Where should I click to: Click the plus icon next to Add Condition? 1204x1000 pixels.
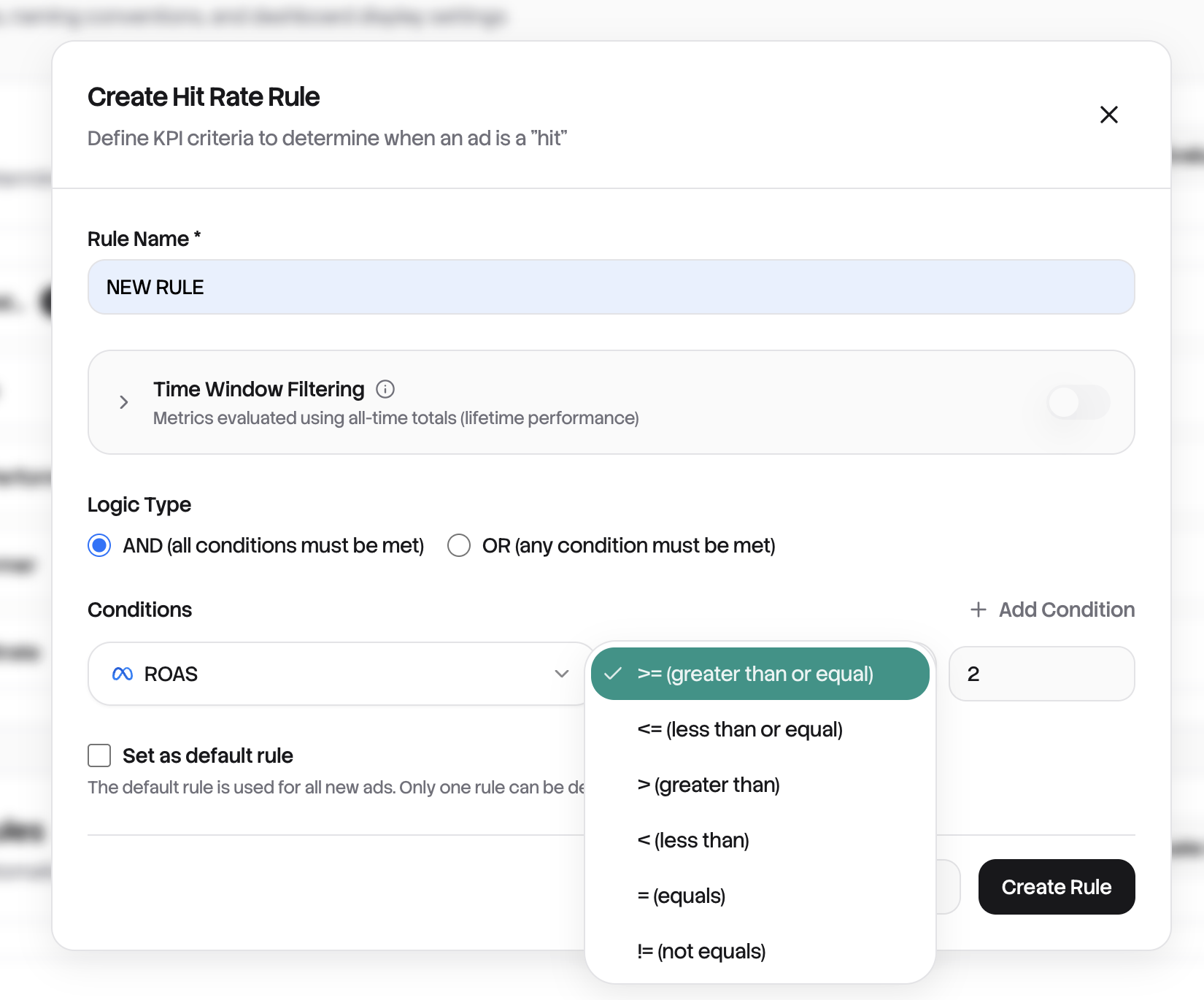coord(978,609)
